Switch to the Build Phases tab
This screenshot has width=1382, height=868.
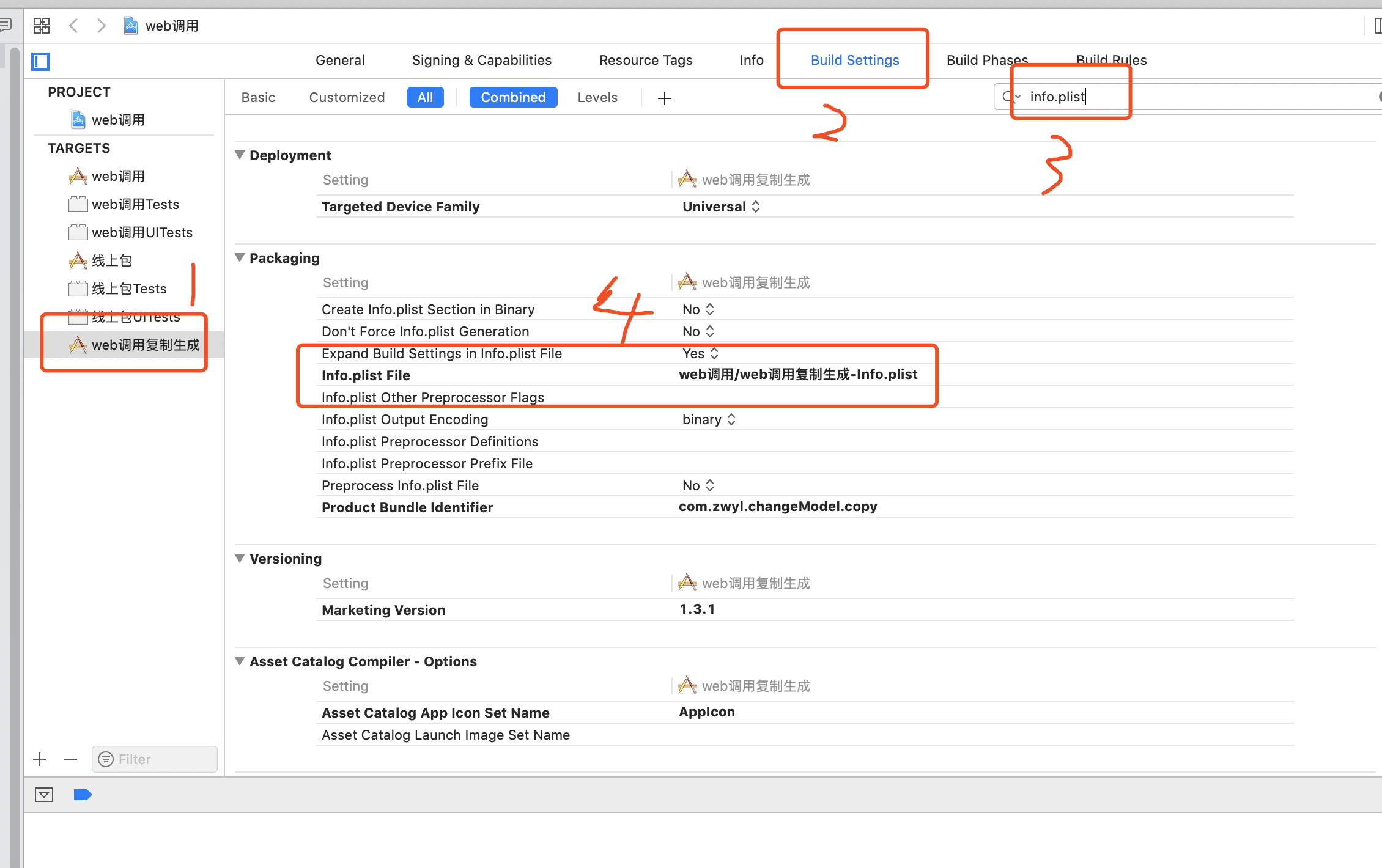(987, 60)
